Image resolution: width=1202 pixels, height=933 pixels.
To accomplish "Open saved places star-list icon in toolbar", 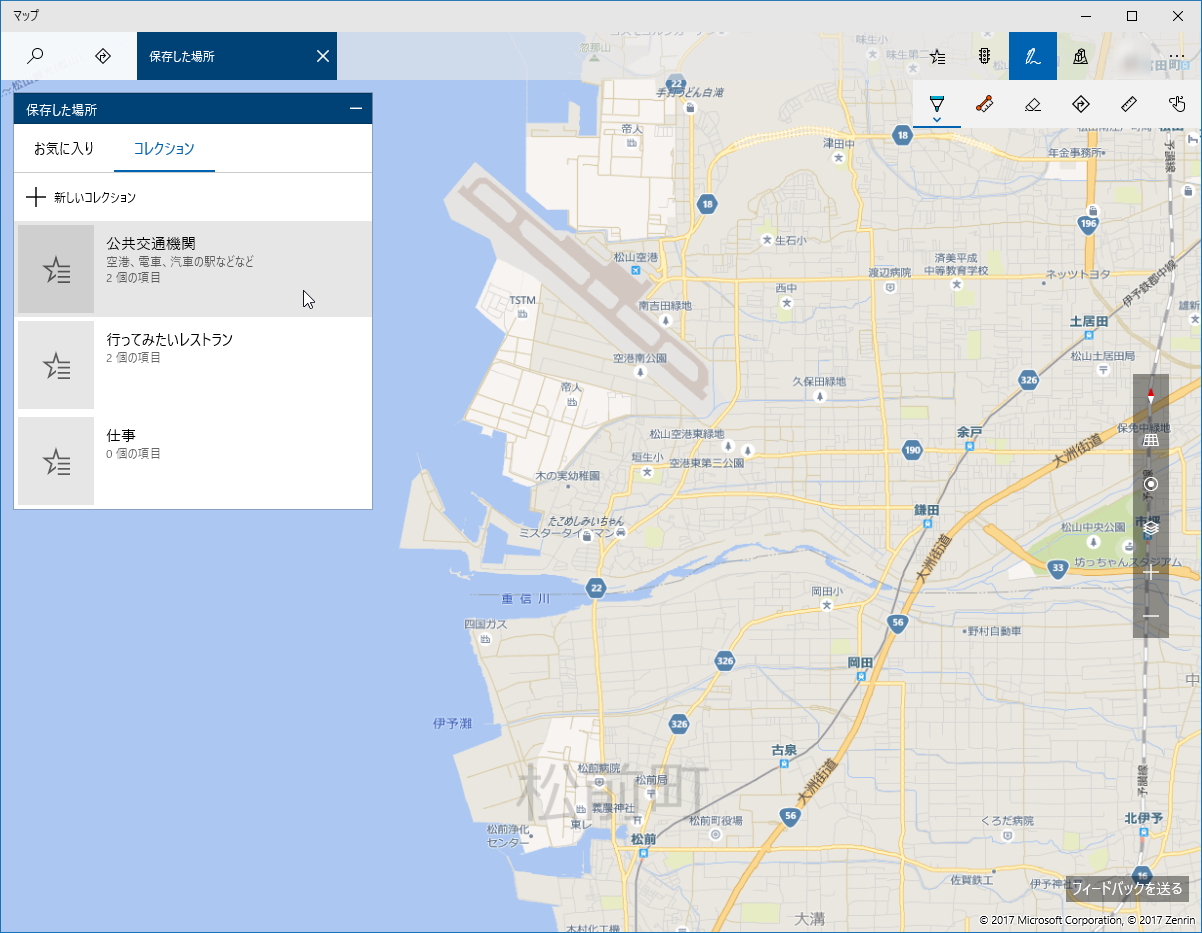I will (x=937, y=56).
